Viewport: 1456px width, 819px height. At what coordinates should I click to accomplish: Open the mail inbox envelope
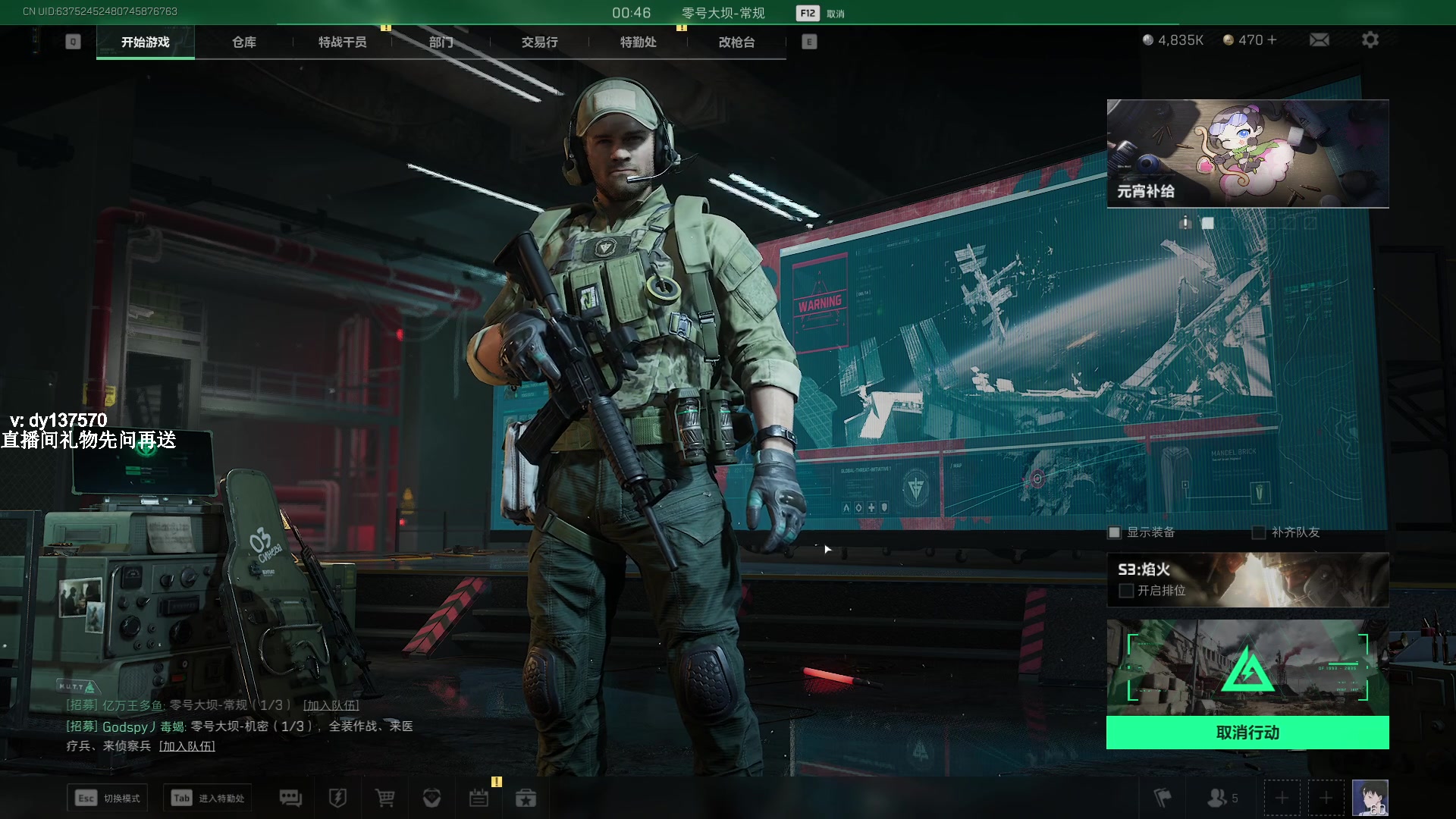(x=1319, y=39)
